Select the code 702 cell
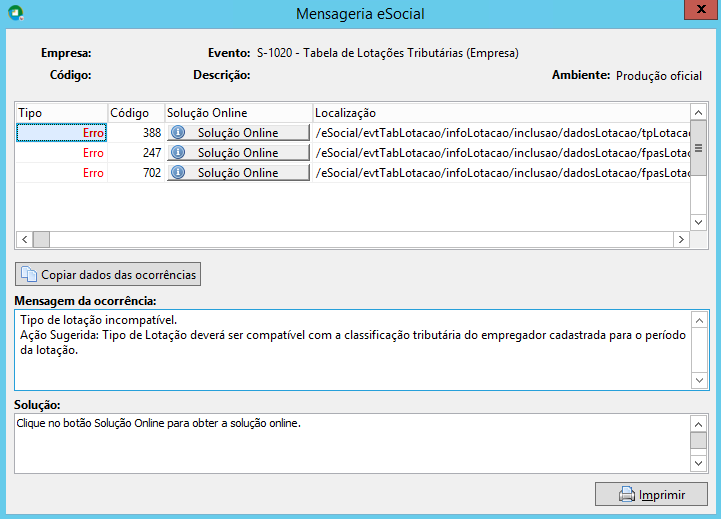 click(x=136, y=173)
